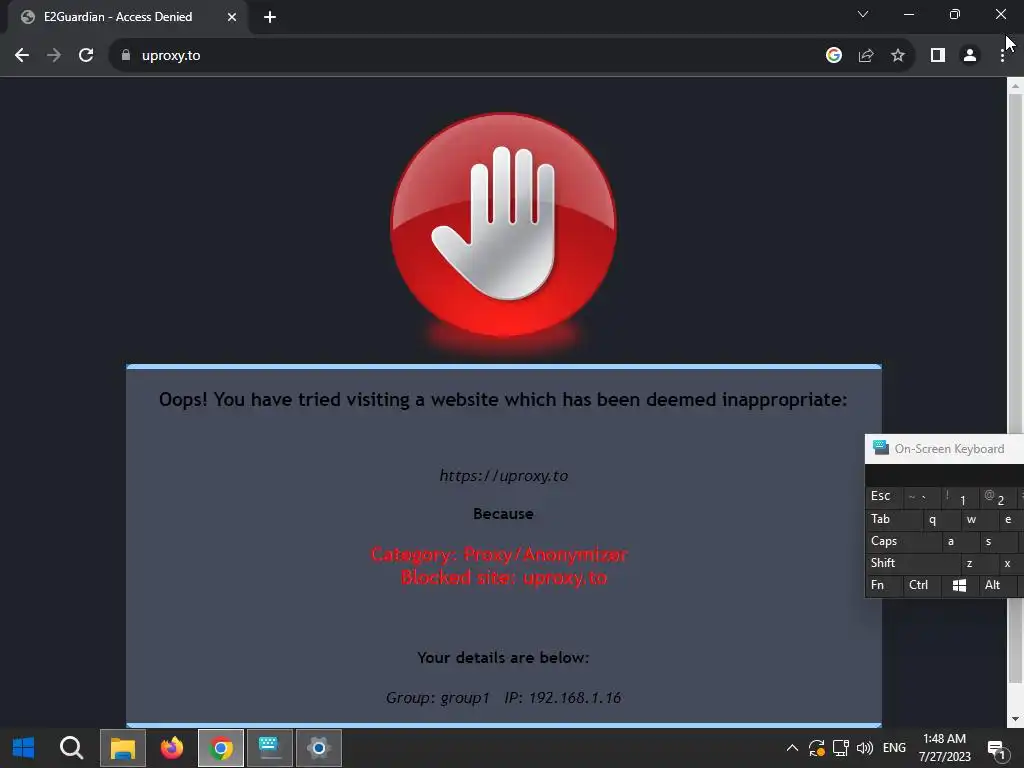Open File Explorer from the taskbar
Image resolution: width=1024 pixels, height=768 pixels.
point(123,748)
